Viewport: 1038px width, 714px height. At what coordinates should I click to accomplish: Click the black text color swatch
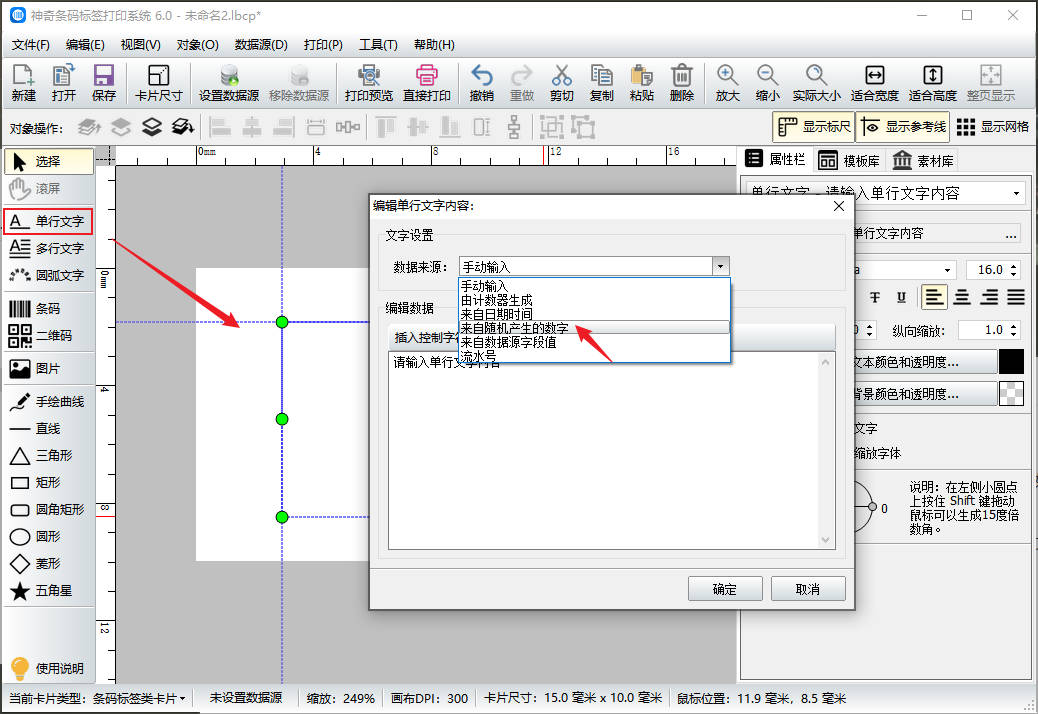[x=1011, y=362]
